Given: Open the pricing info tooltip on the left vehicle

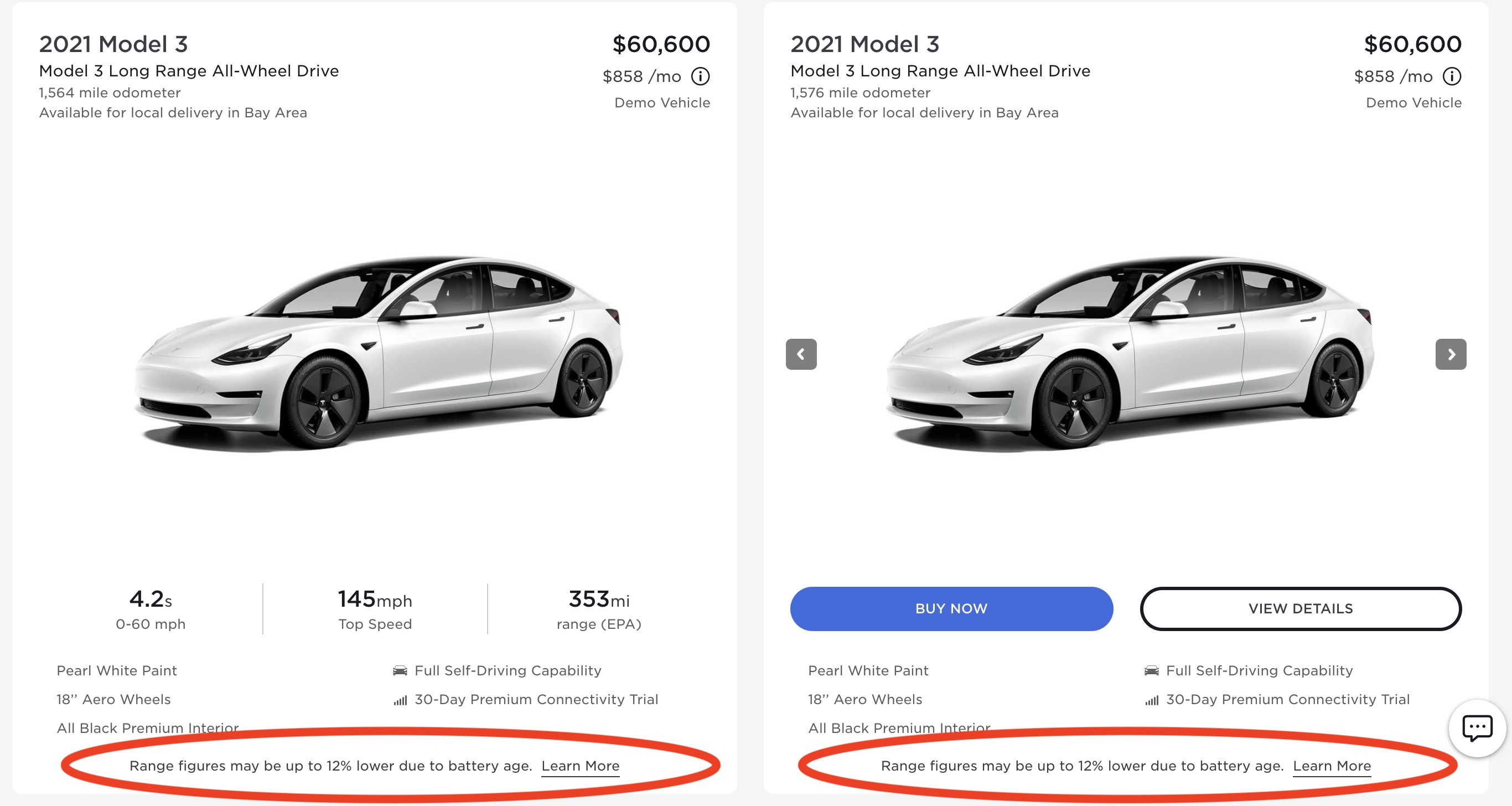Looking at the screenshot, I should [x=701, y=76].
